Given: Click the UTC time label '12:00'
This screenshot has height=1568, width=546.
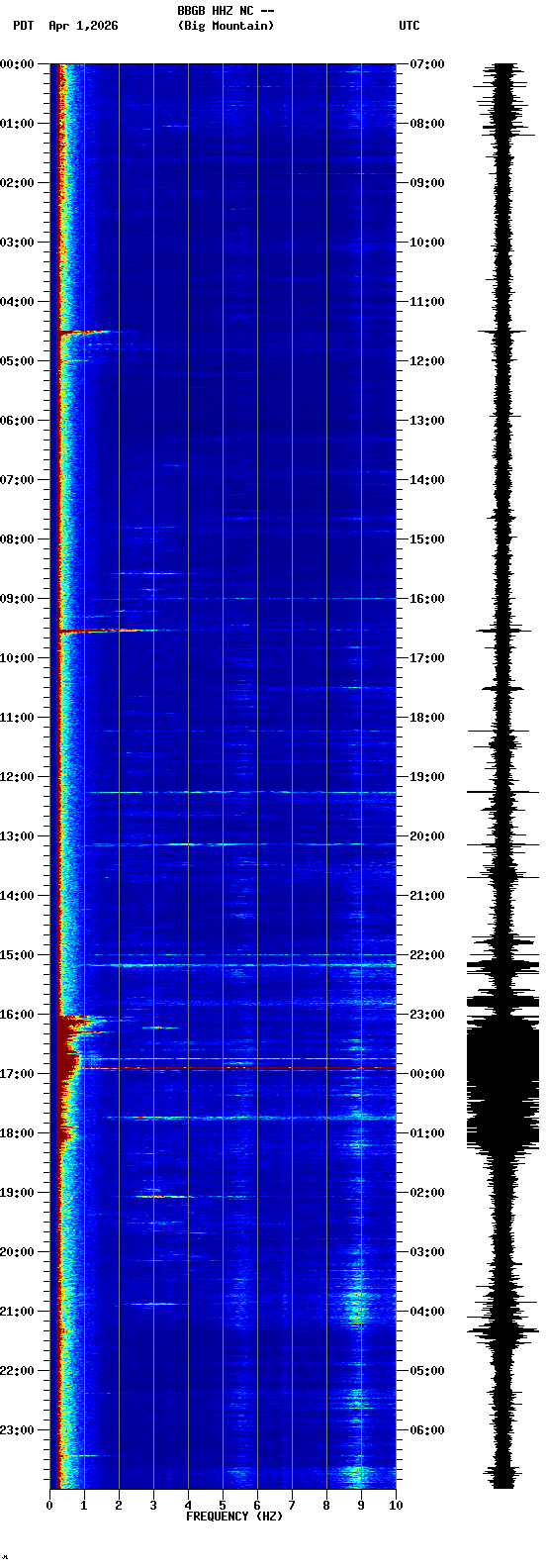Looking at the screenshot, I should [x=427, y=361].
